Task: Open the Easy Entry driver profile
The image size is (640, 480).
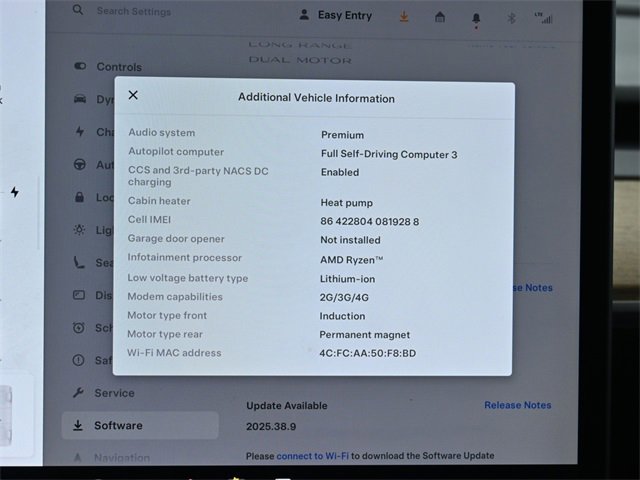Action: point(336,16)
